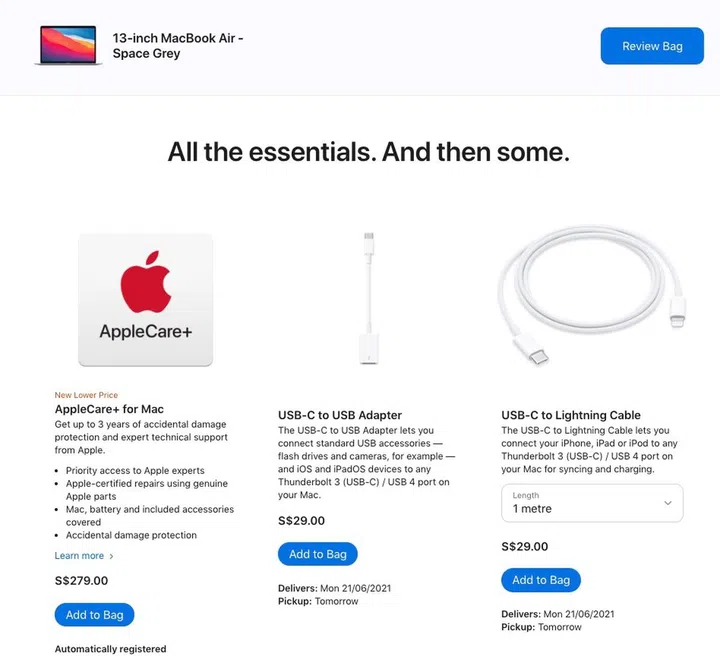Click the chevron beside Learn more
The image size is (720, 669).
pyautogui.click(x=111, y=556)
